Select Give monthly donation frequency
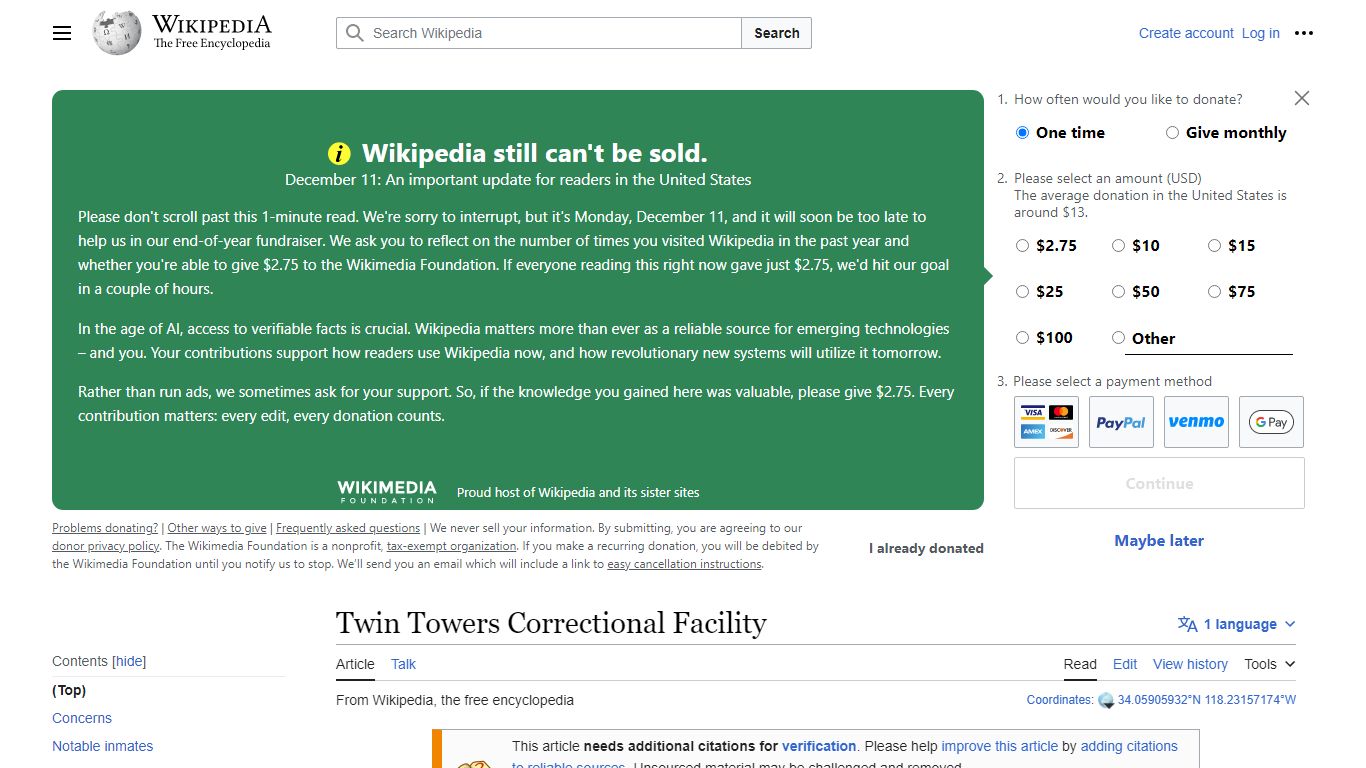The height and width of the screenshot is (768, 1366). point(1172,133)
